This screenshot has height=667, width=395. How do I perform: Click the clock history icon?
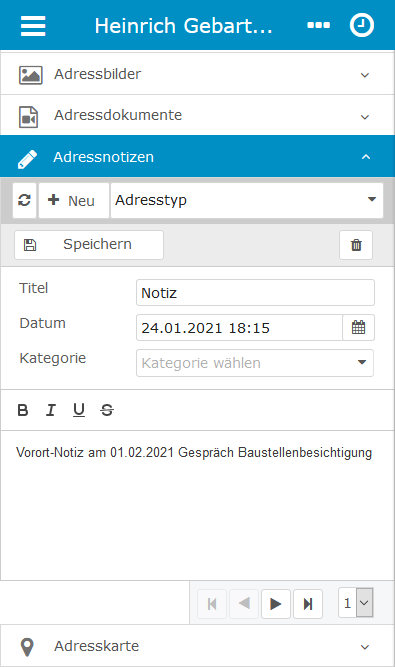coord(362,26)
